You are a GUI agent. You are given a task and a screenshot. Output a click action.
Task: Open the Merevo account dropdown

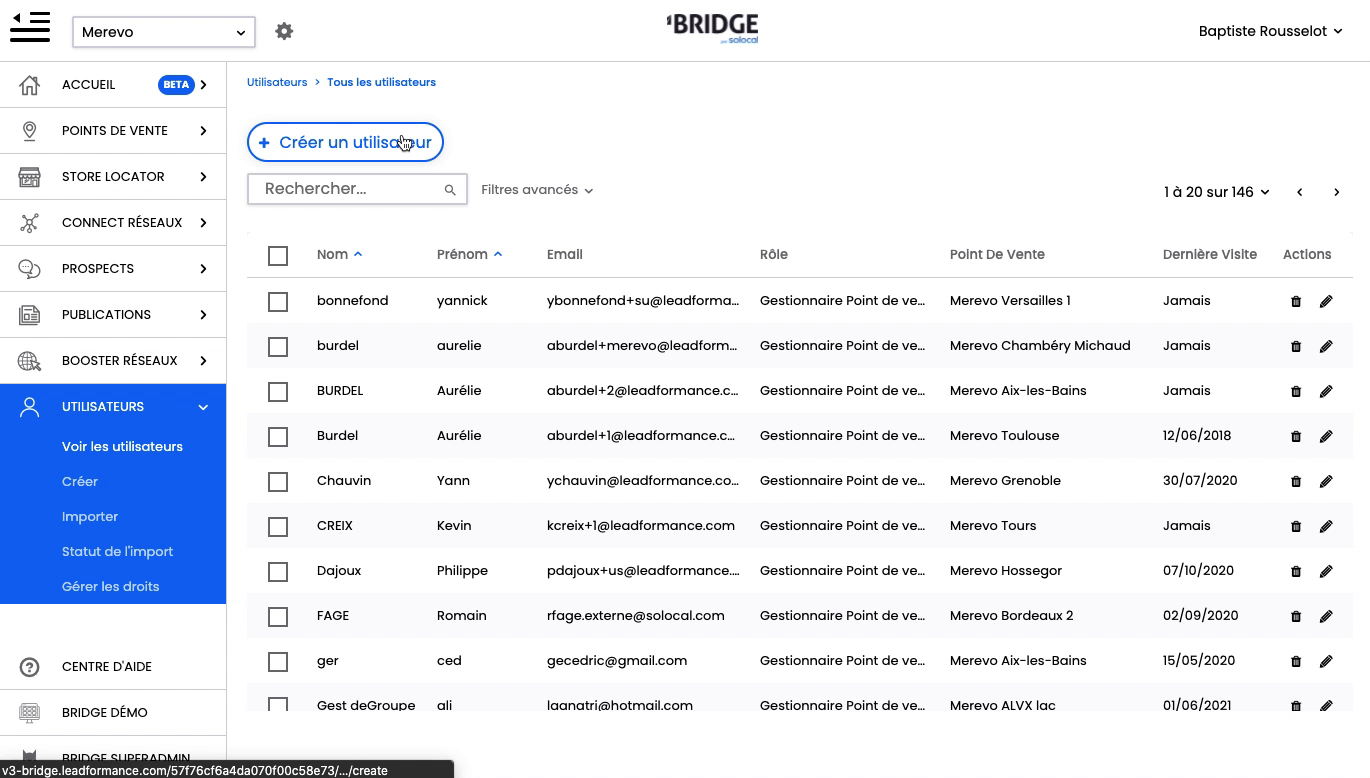164,32
